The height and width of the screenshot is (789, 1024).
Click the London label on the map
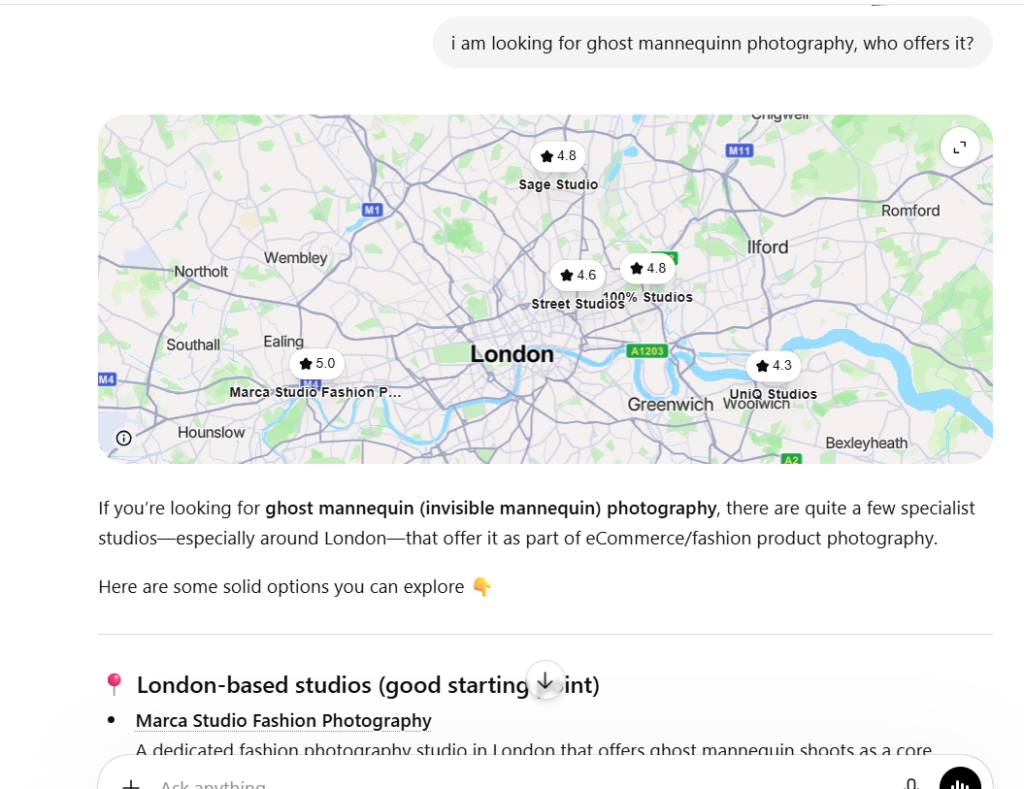(512, 354)
